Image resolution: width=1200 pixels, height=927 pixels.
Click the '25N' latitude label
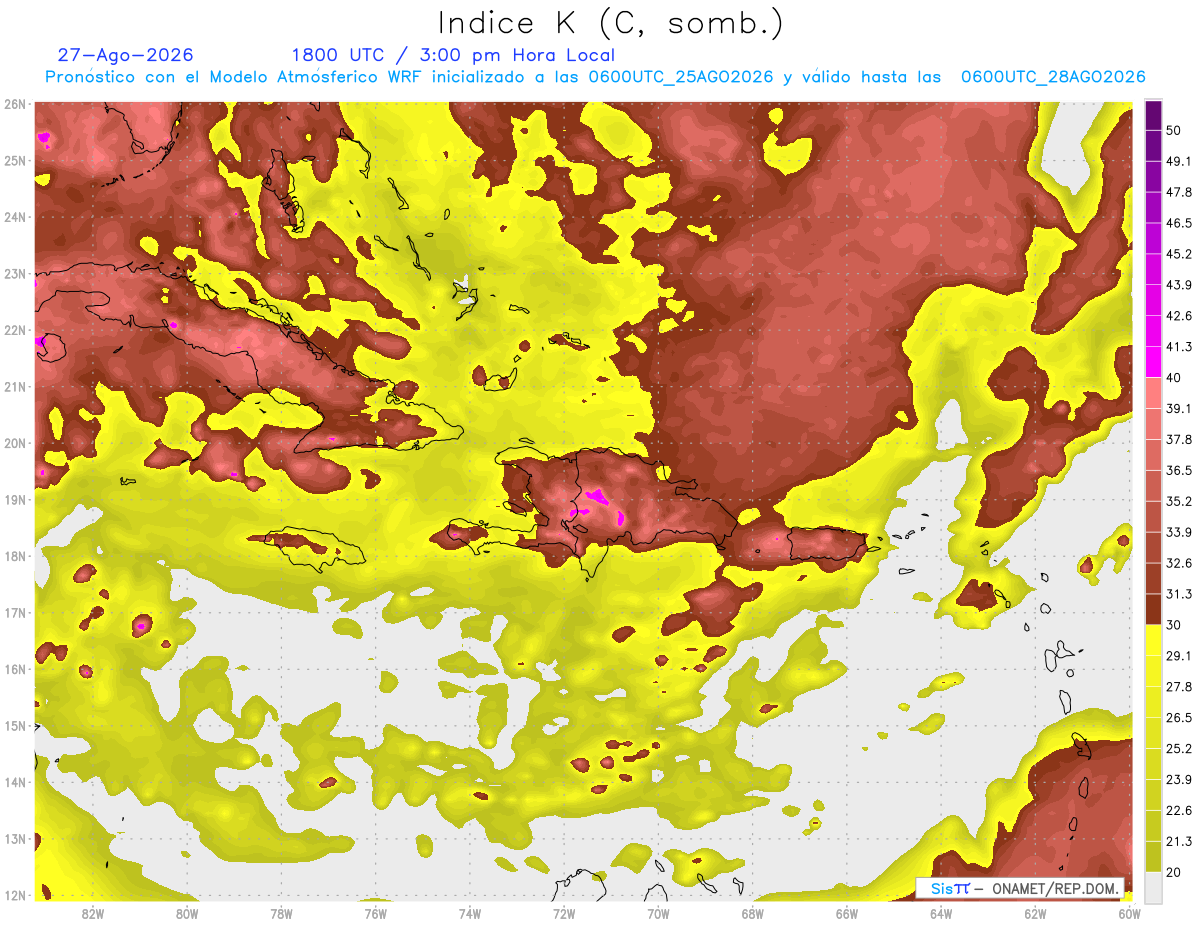(15, 160)
